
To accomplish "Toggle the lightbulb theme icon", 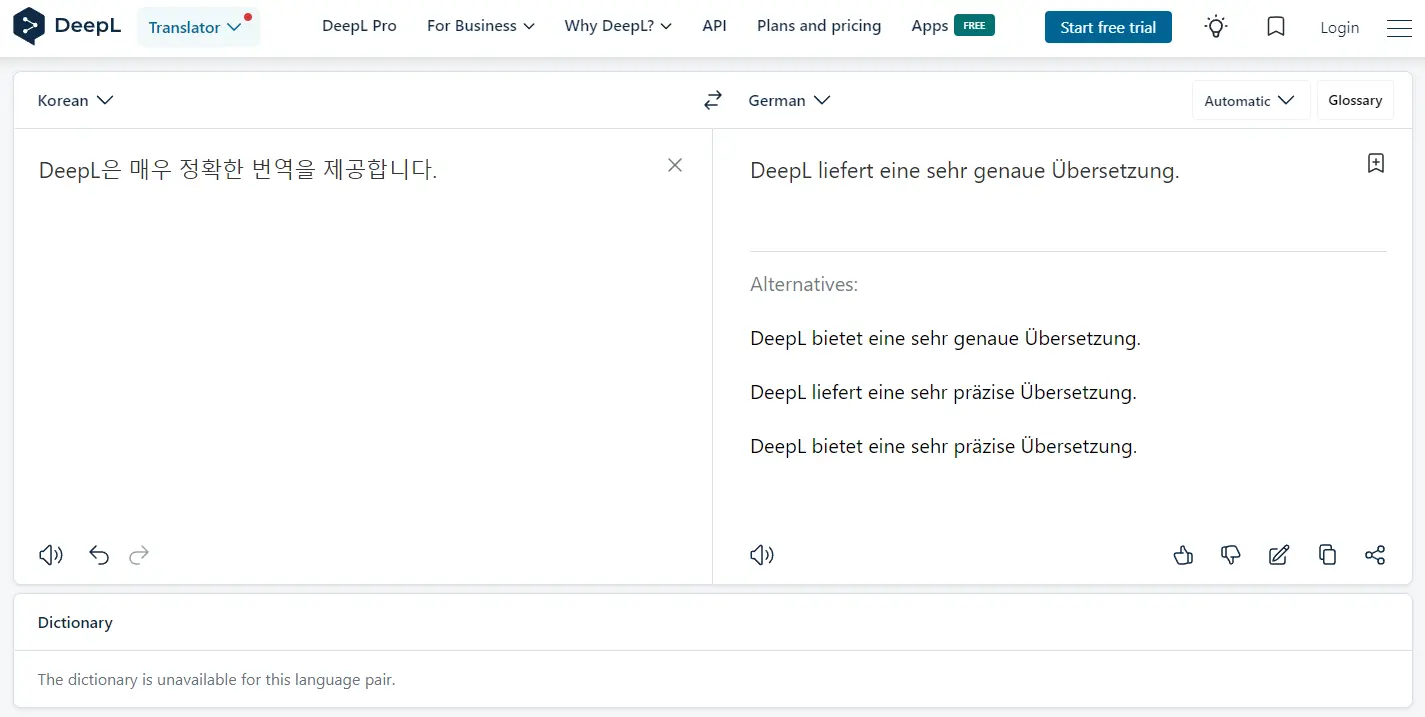I will (x=1216, y=27).
